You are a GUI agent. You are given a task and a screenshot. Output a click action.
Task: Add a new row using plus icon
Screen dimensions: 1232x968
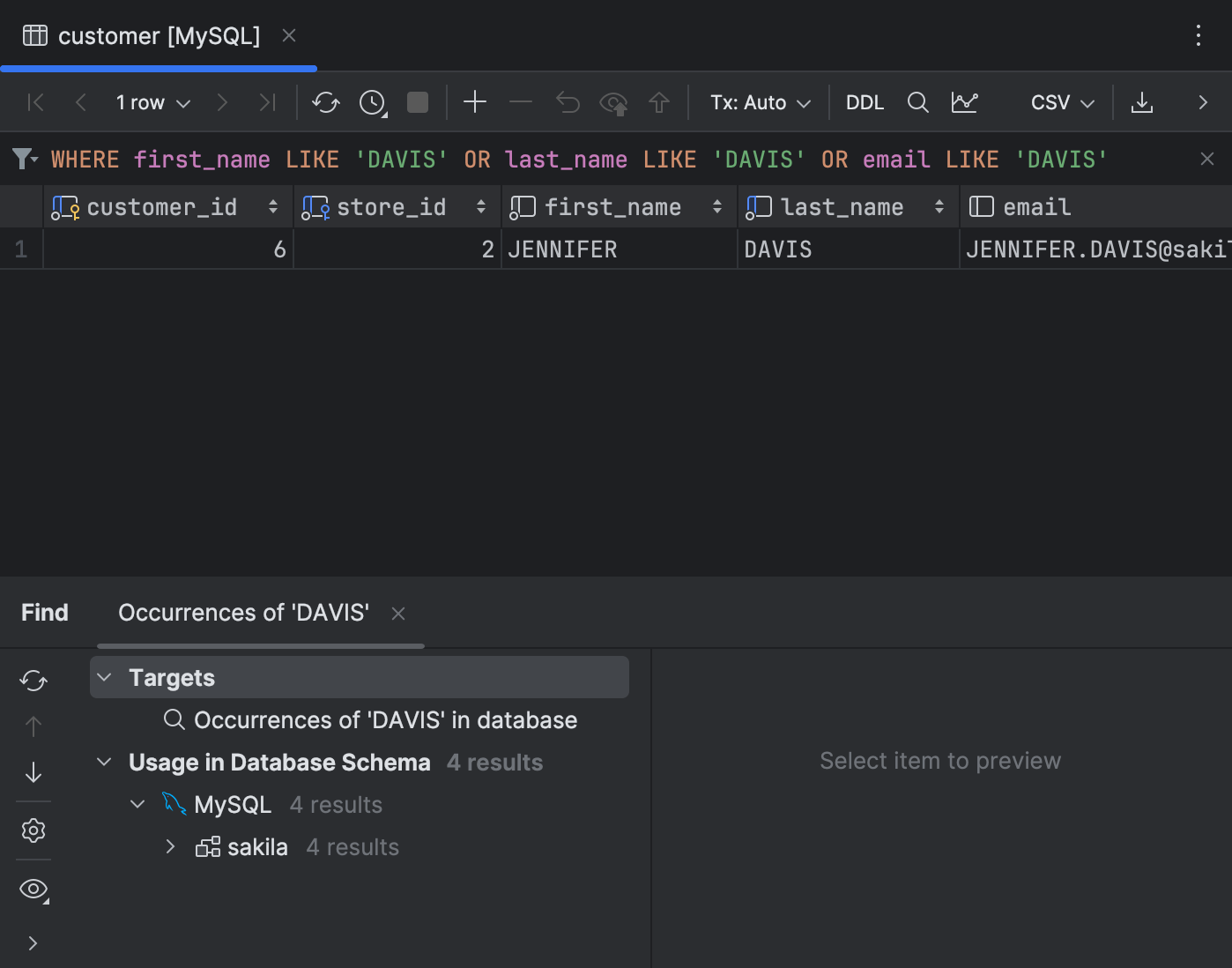[474, 102]
